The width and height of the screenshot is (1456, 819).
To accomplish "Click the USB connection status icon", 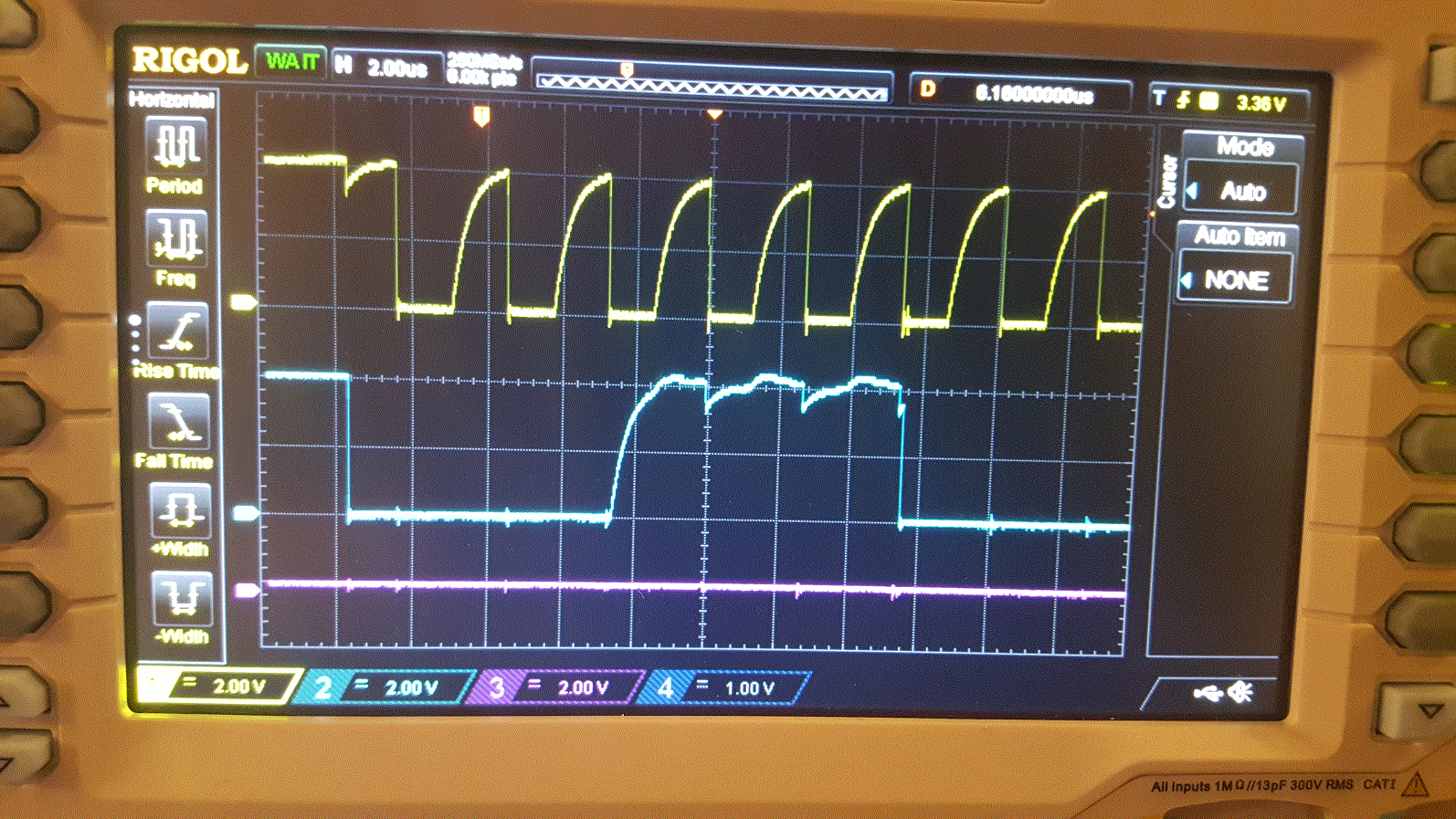I will click(x=1208, y=694).
